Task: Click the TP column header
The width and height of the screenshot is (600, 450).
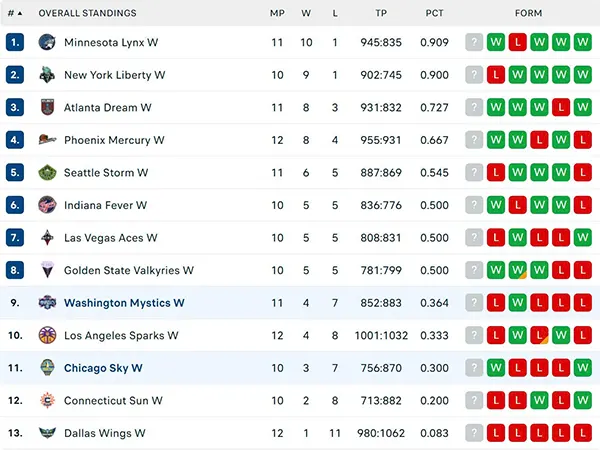Action: click(x=381, y=13)
